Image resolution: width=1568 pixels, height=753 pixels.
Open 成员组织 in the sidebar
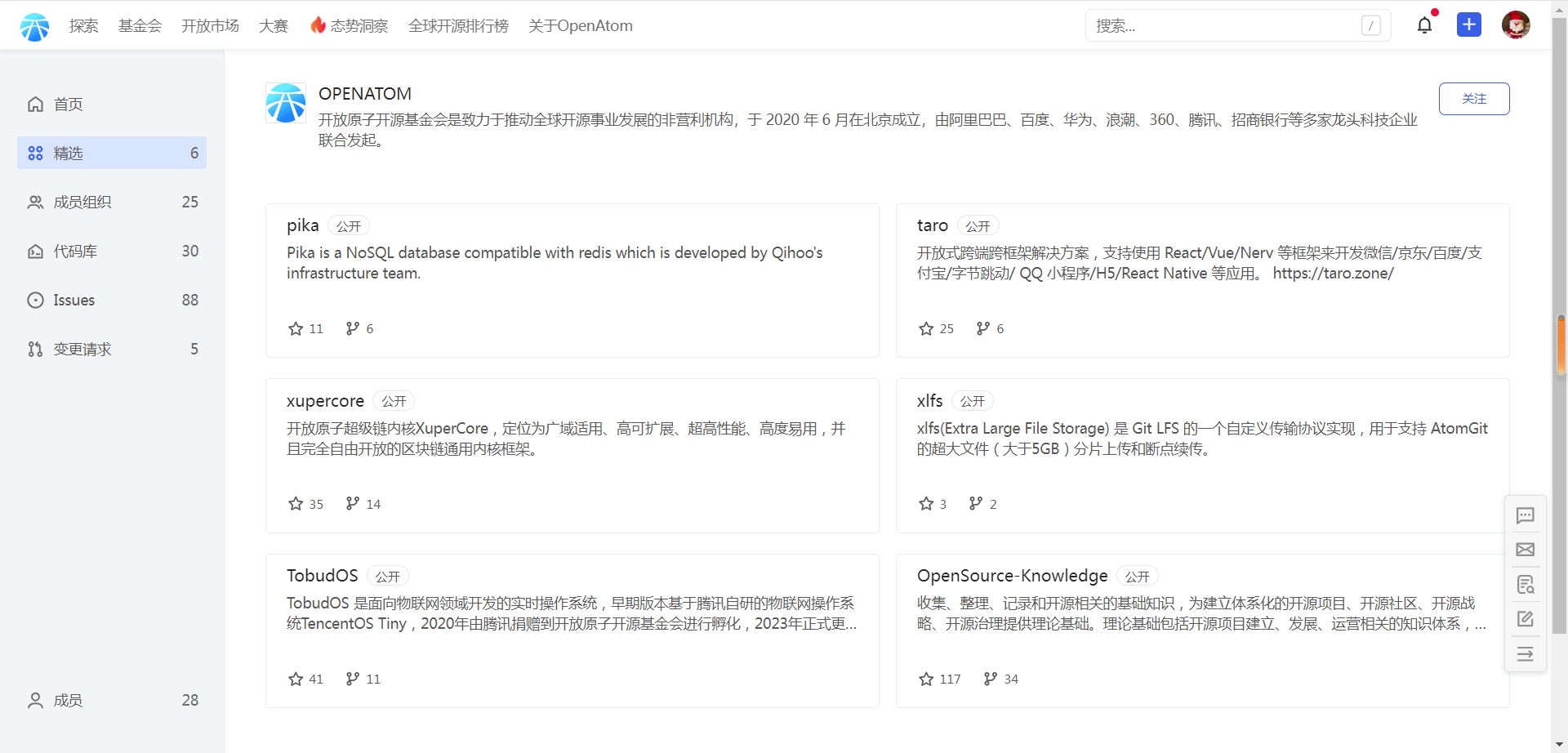(x=112, y=202)
